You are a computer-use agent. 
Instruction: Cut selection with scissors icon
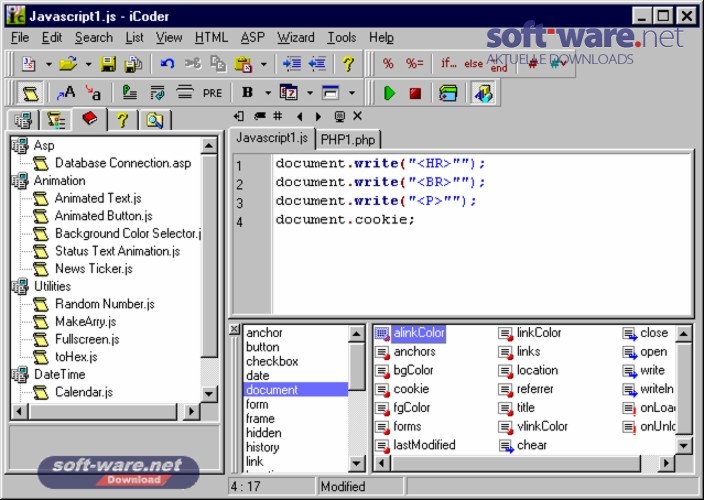193,64
